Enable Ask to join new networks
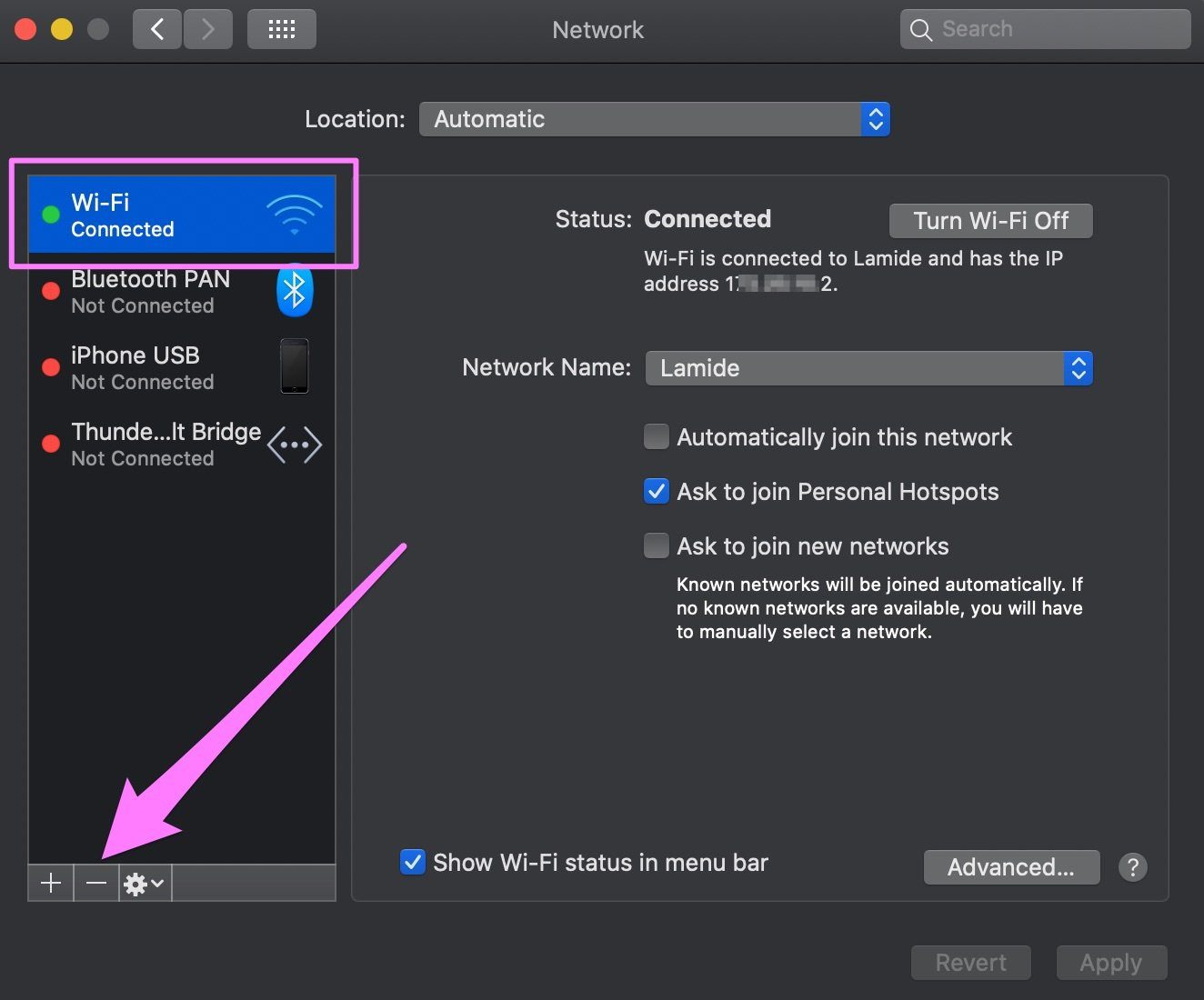The height and width of the screenshot is (1000, 1204). tap(656, 545)
